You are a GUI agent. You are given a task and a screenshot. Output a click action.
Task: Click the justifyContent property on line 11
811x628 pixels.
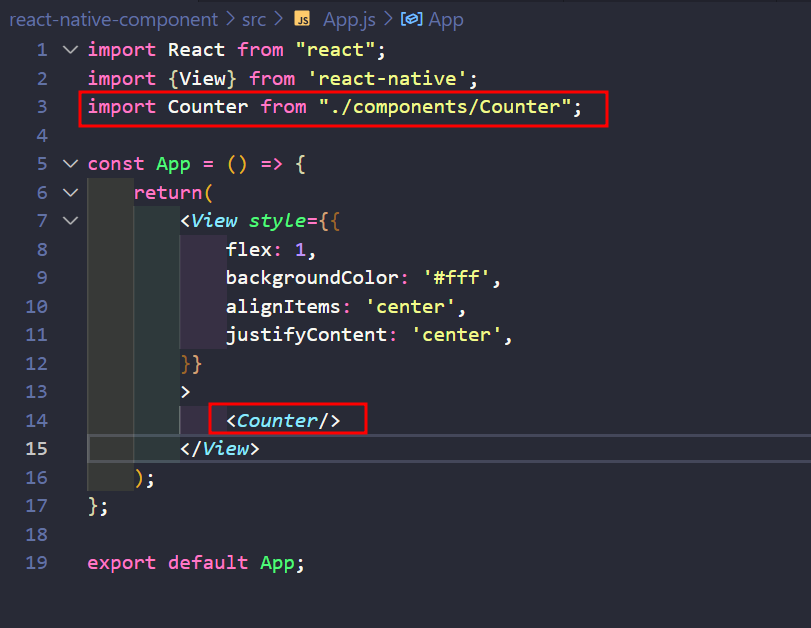click(306, 335)
